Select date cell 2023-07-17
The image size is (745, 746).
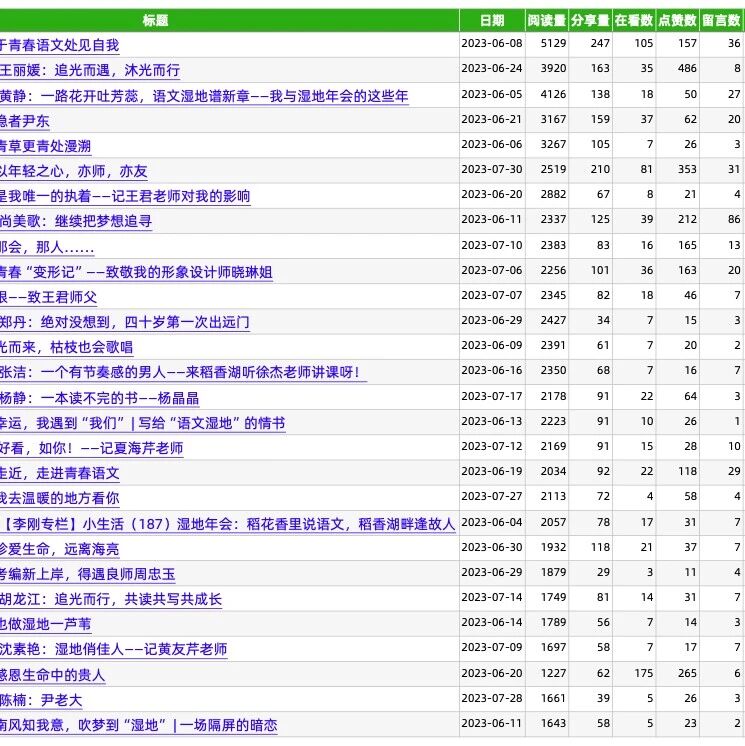click(492, 396)
